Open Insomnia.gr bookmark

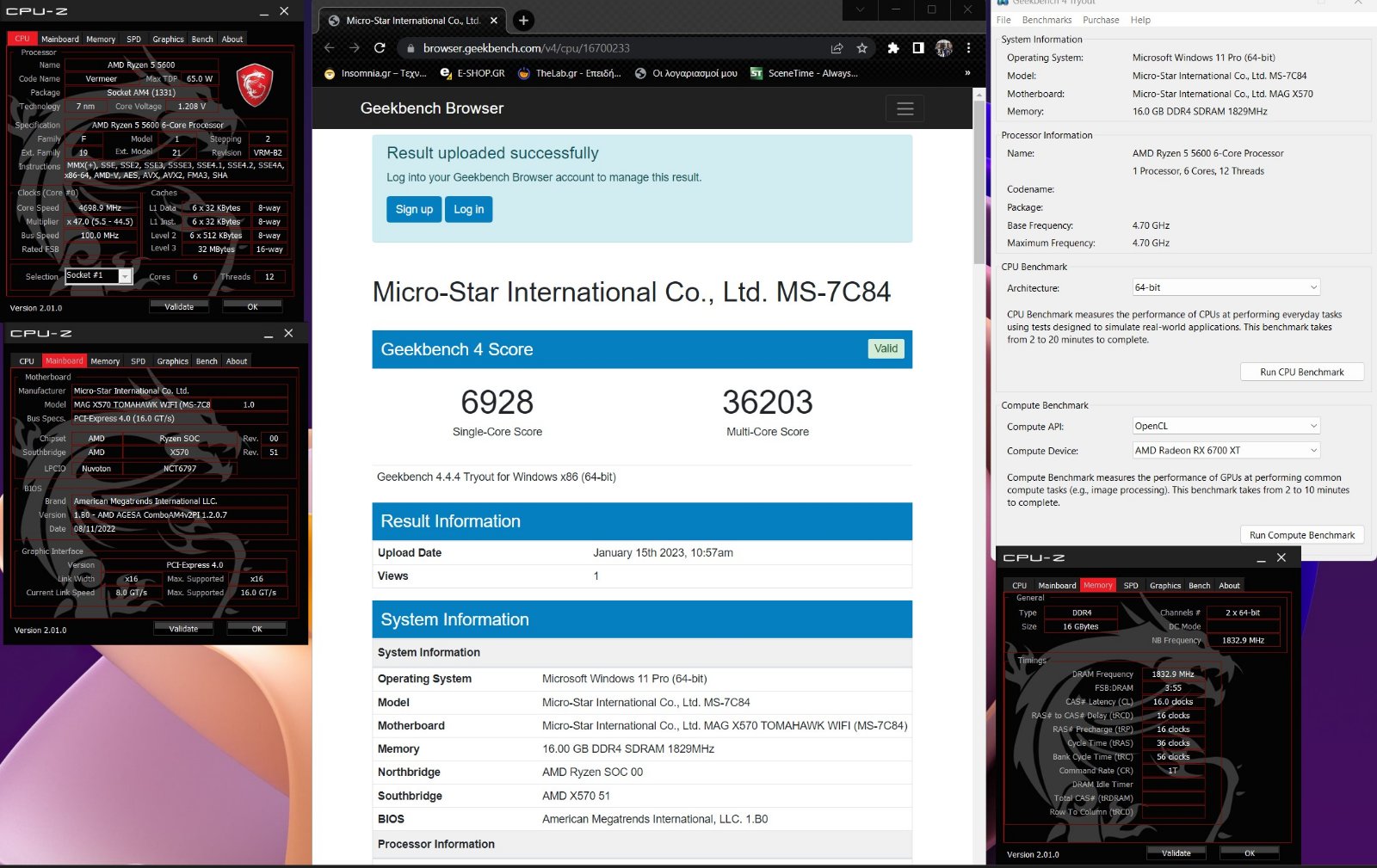376,73
